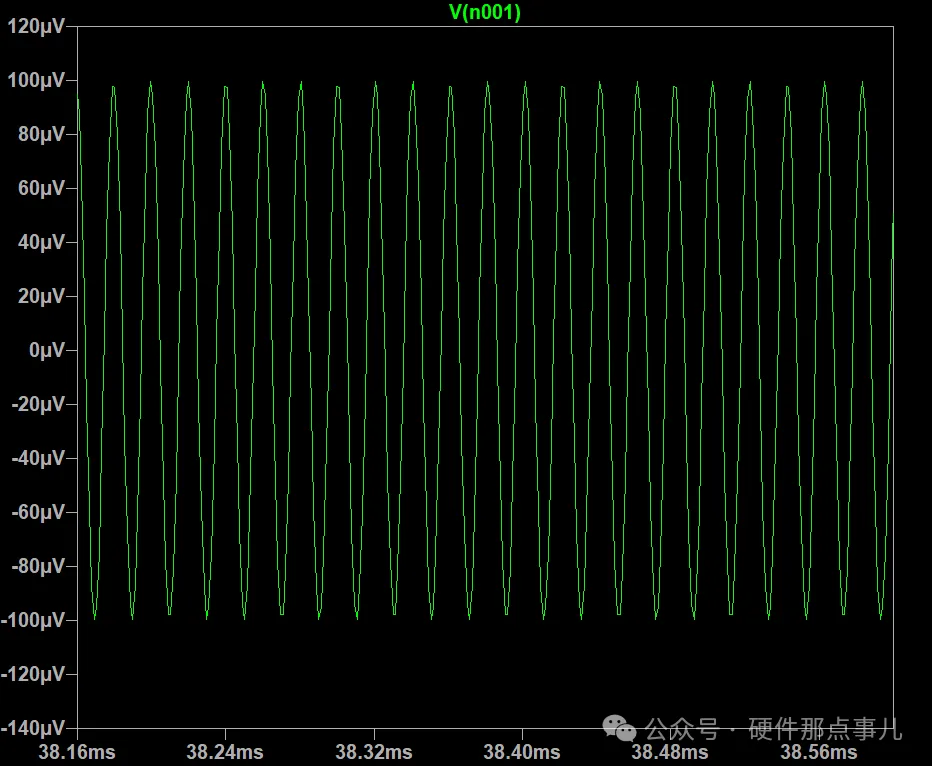Click the 38.16ms time axis label
Image resolution: width=932 pixels, height=766 pixels.
pyautogui.click(x=76, y=751)
